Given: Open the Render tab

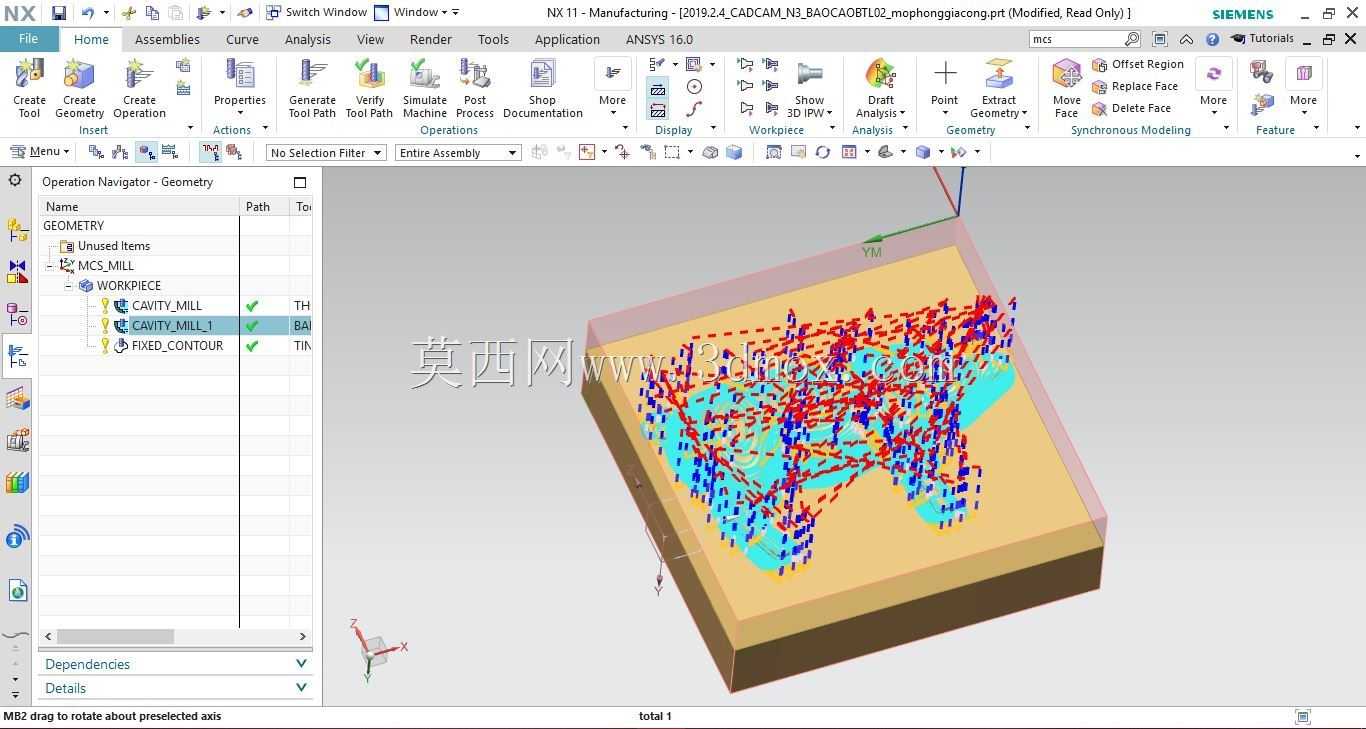Looking at the screenshot, I should click(431, 40).
